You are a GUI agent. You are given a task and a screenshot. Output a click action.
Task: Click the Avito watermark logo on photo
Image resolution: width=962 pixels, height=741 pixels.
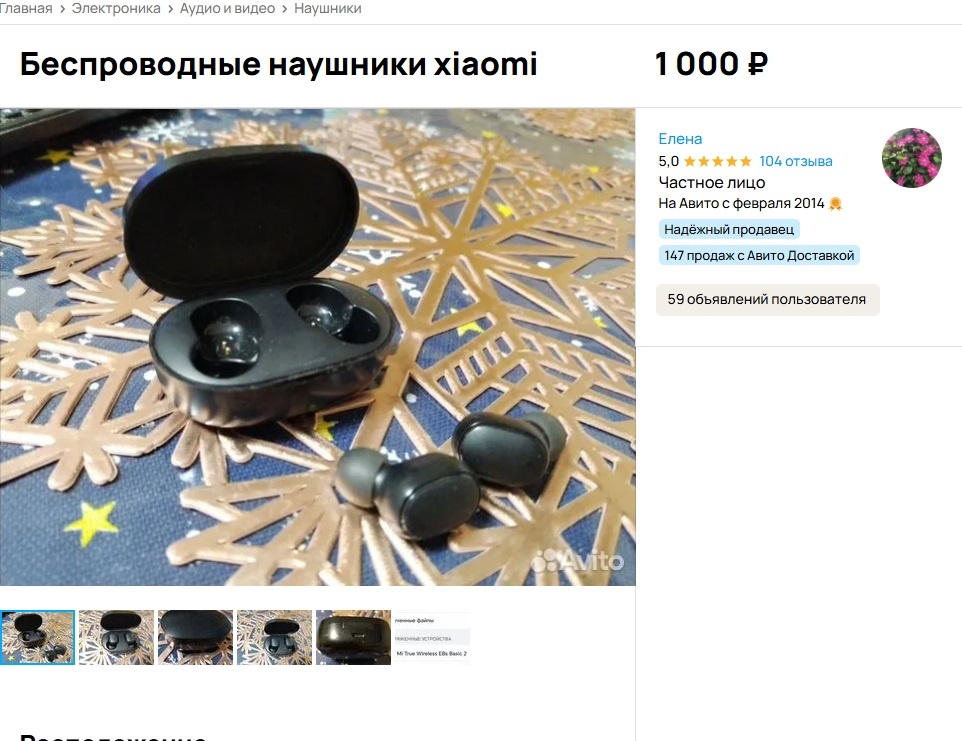point(577,561)
